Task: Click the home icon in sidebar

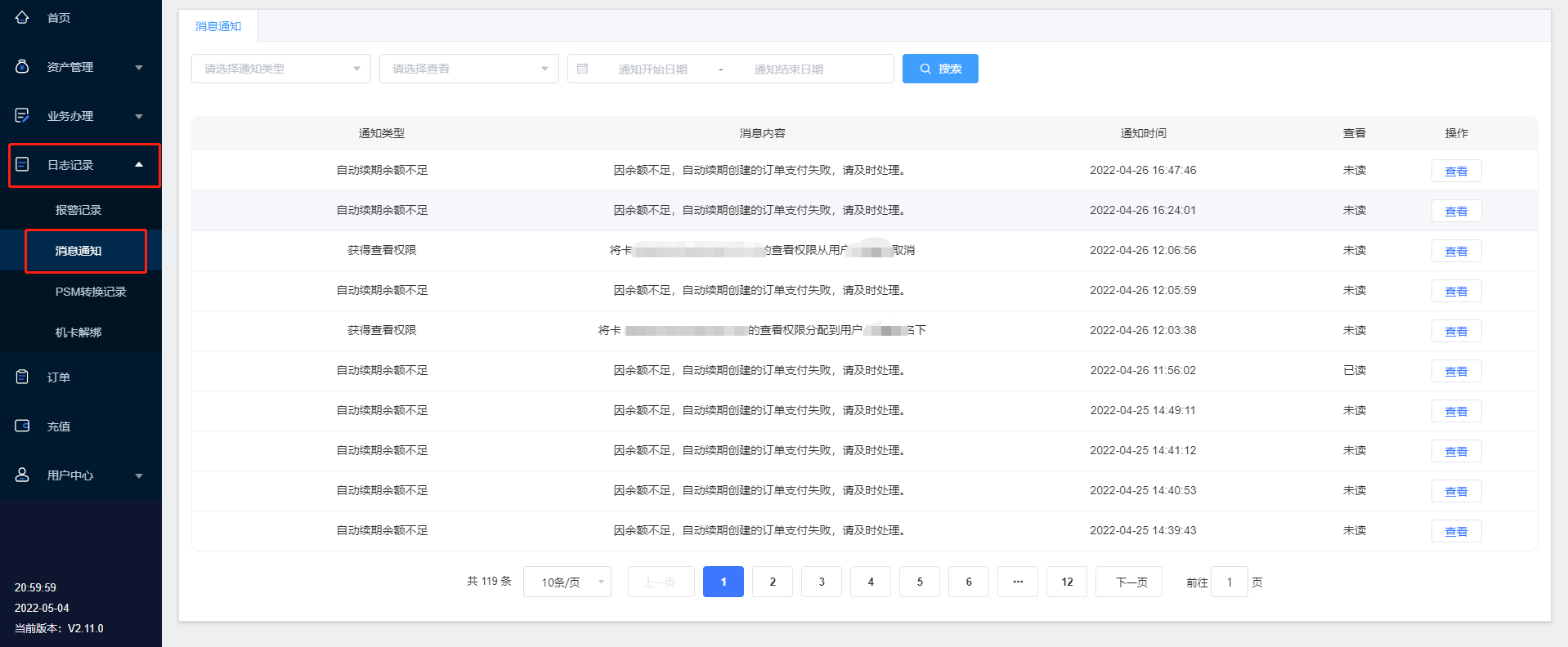Action: [x=22, y=17]
